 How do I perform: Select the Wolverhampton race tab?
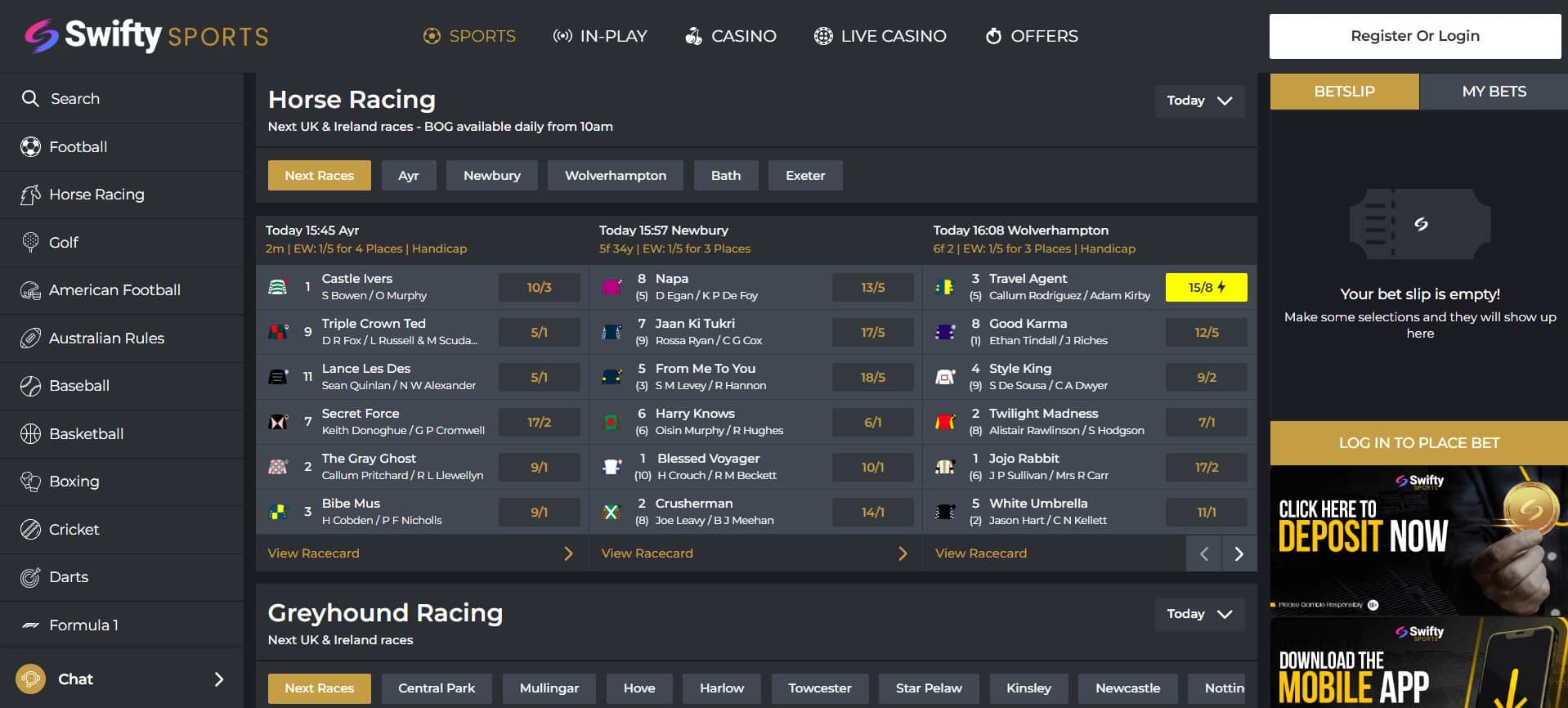(615, 176)
